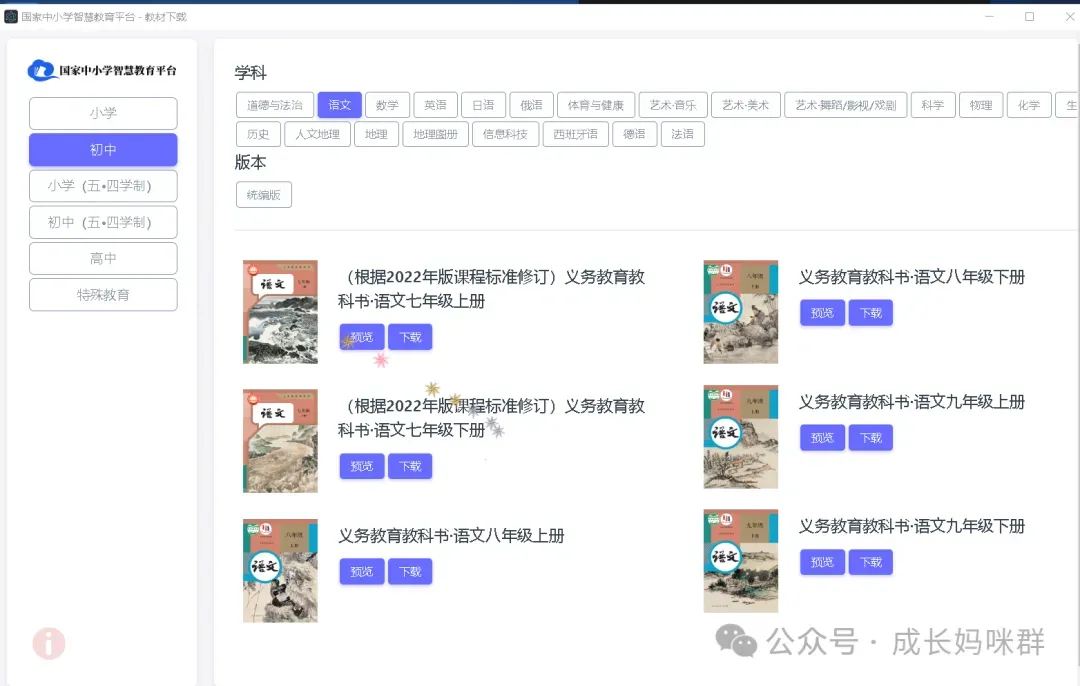Choose 英语 subject

(435, 105)
